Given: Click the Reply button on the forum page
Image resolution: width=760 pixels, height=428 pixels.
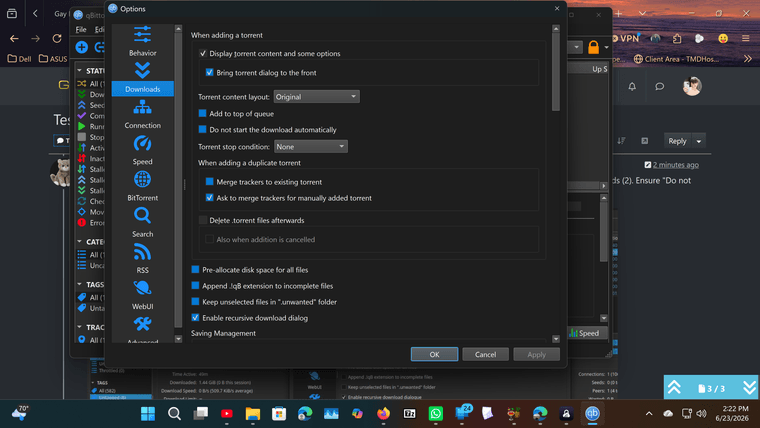Looking at the screenshot, I should pyautogui.click(x=677, y=141).
